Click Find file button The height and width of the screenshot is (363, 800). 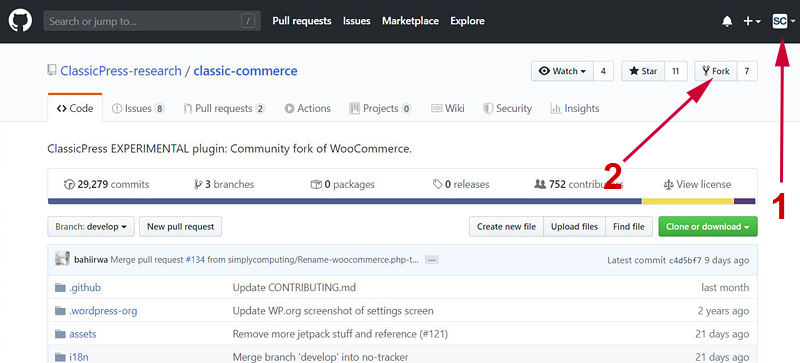(629, 227)
